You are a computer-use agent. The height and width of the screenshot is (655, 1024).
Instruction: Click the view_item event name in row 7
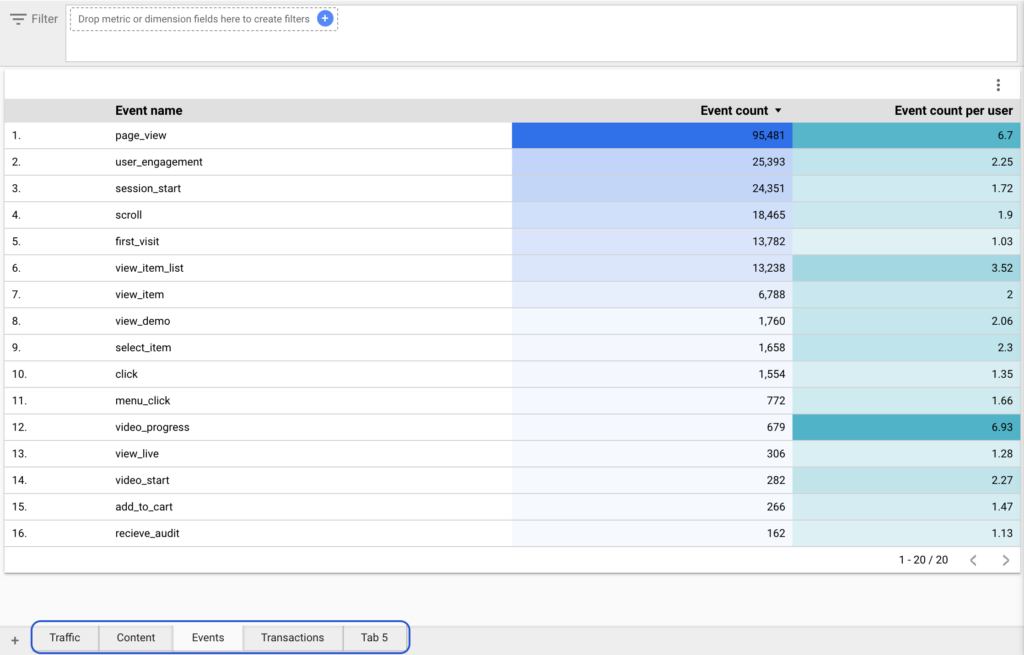pyautogui.click(x=140, y=295)
